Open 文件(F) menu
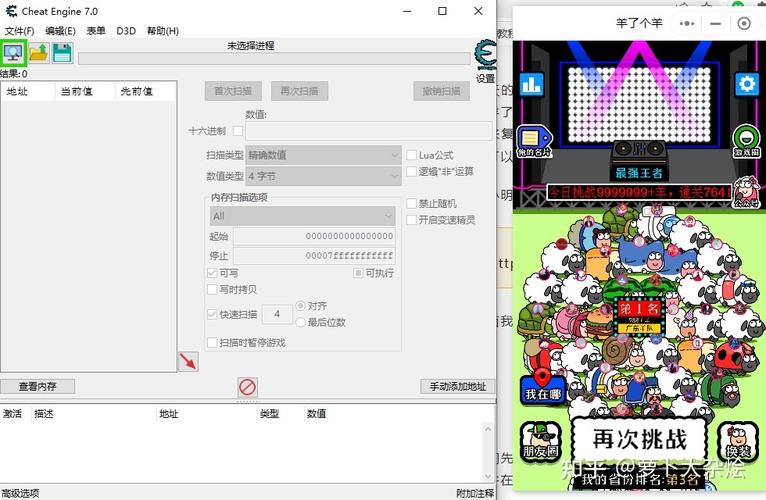 pos(19,31)
